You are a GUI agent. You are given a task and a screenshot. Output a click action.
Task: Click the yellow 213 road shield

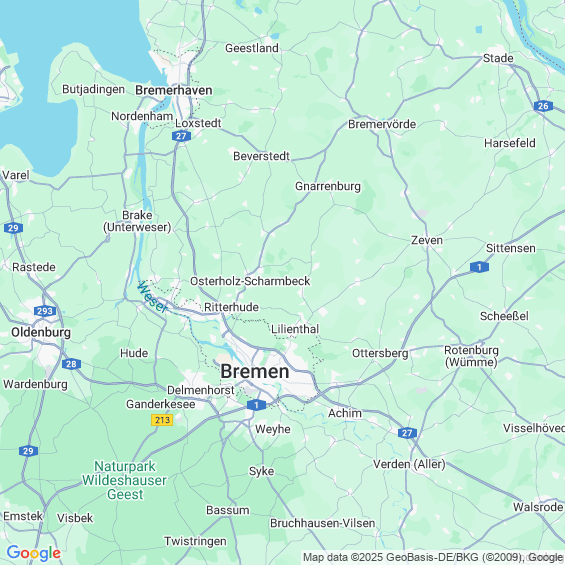click(x=162, y=420)
